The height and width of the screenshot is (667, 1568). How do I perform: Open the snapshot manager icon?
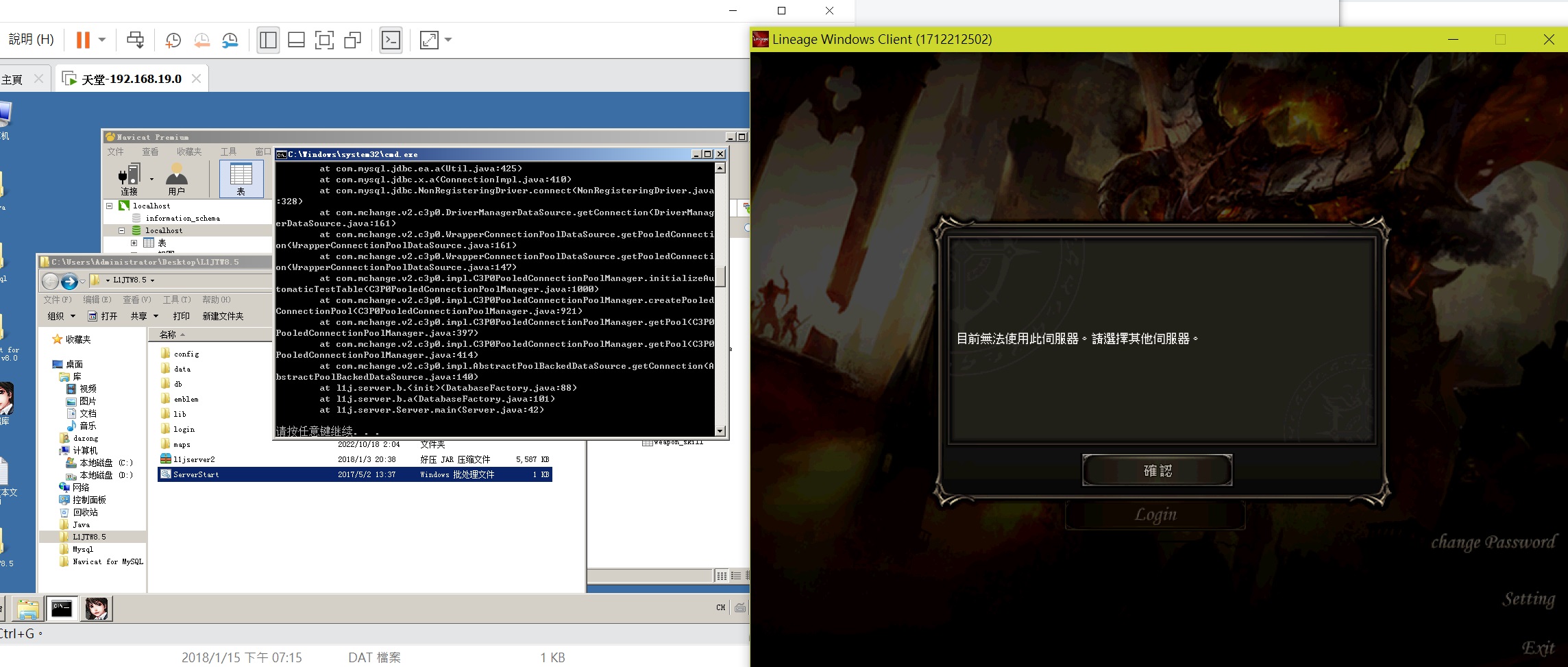click(230, 40)
